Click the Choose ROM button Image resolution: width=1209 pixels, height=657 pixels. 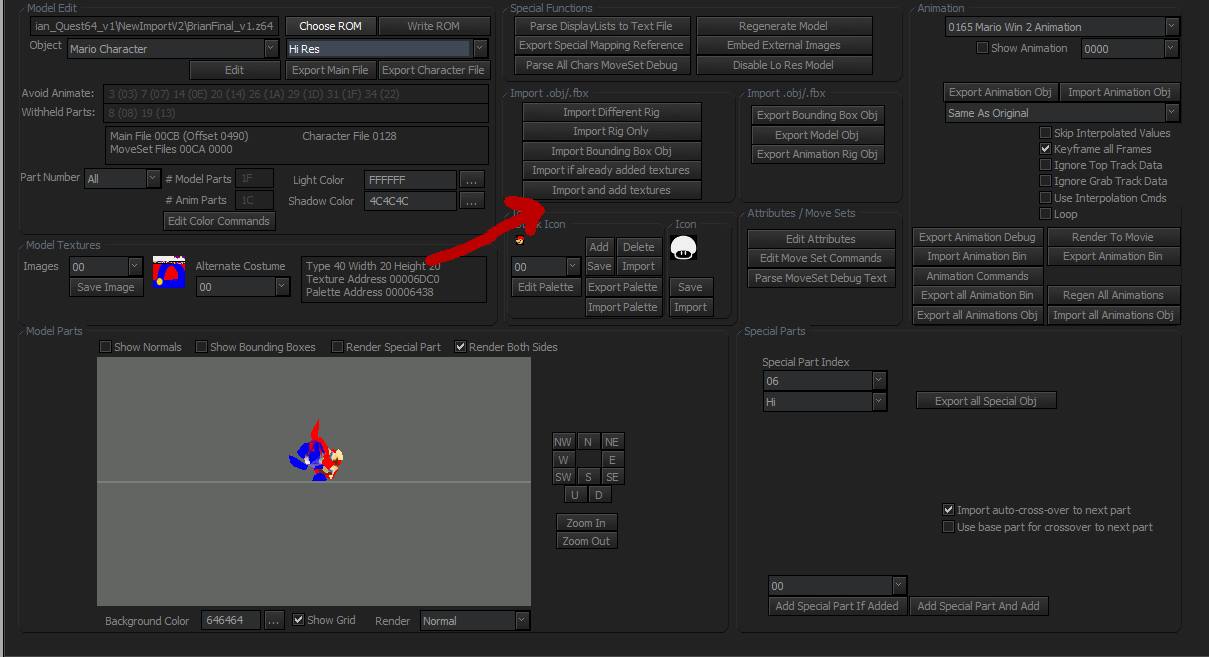tap(330, 26)
